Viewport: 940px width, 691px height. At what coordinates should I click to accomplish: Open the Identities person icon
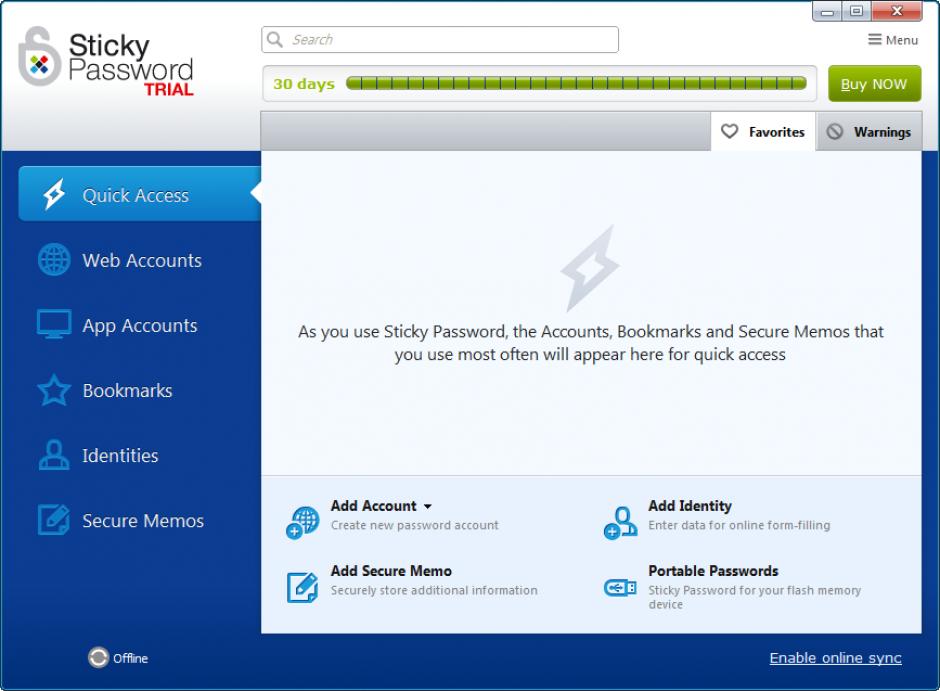point(54,456)
